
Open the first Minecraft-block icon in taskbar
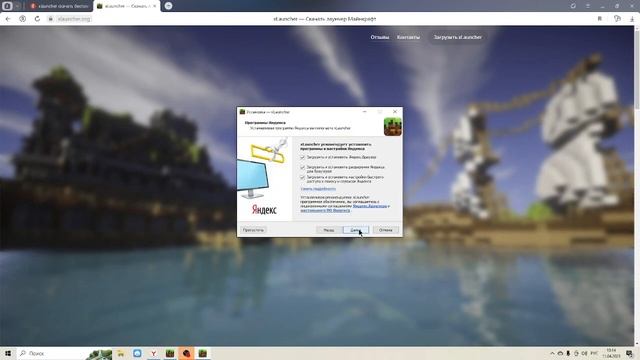coord(170,353)
